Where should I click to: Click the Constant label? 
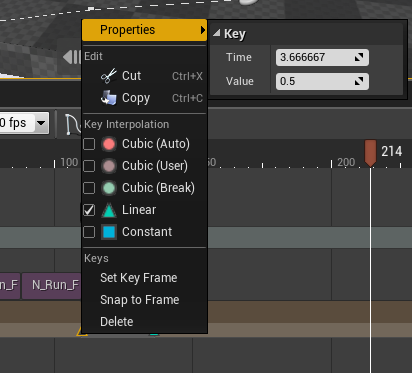coord(147,232)
